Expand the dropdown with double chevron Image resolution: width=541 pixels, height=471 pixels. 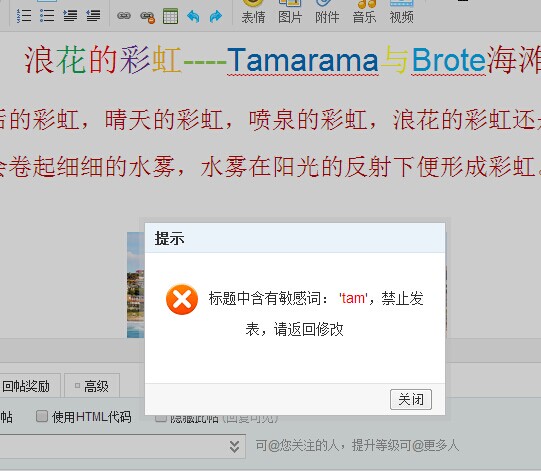235,447
